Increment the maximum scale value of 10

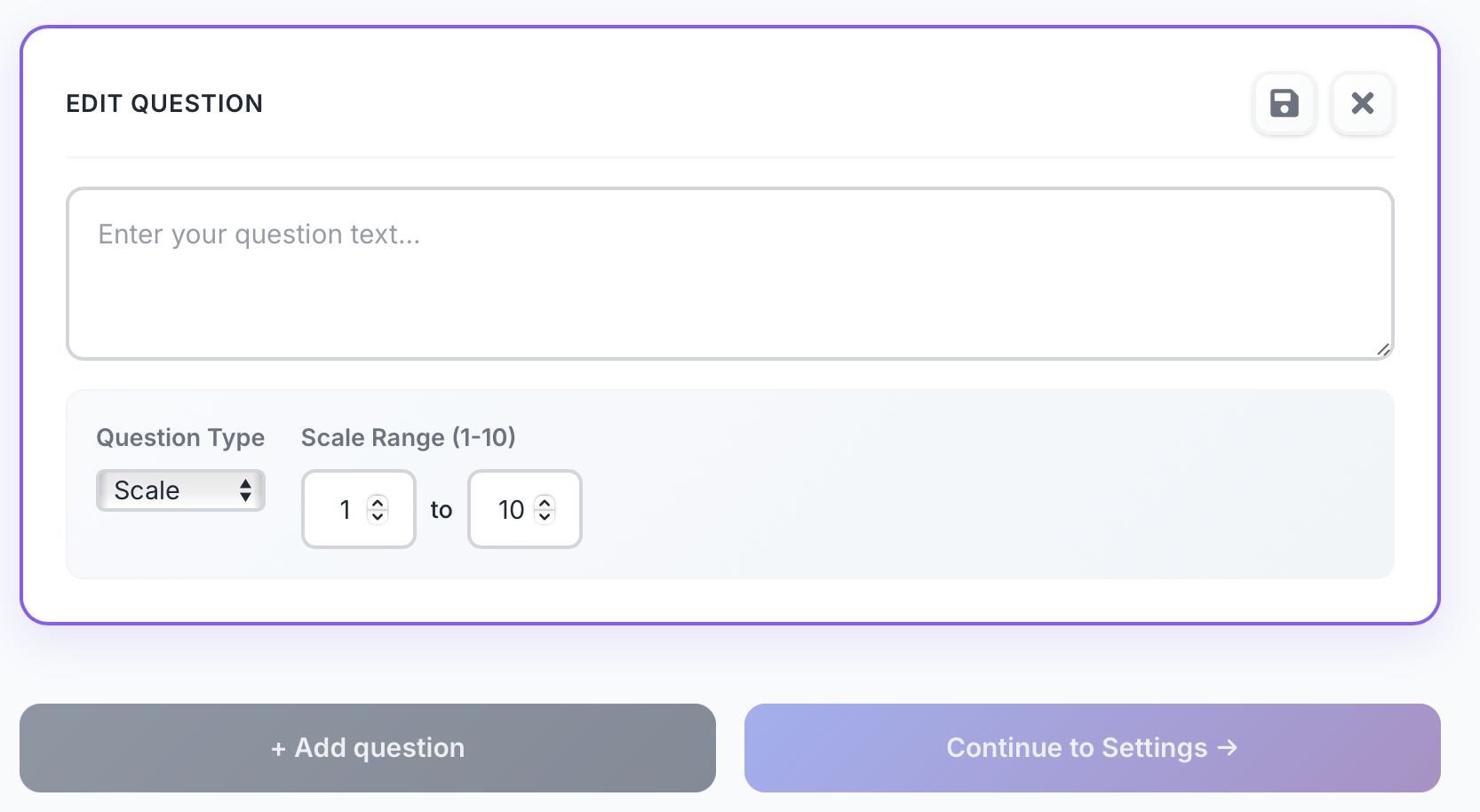[x=545, y=502]
